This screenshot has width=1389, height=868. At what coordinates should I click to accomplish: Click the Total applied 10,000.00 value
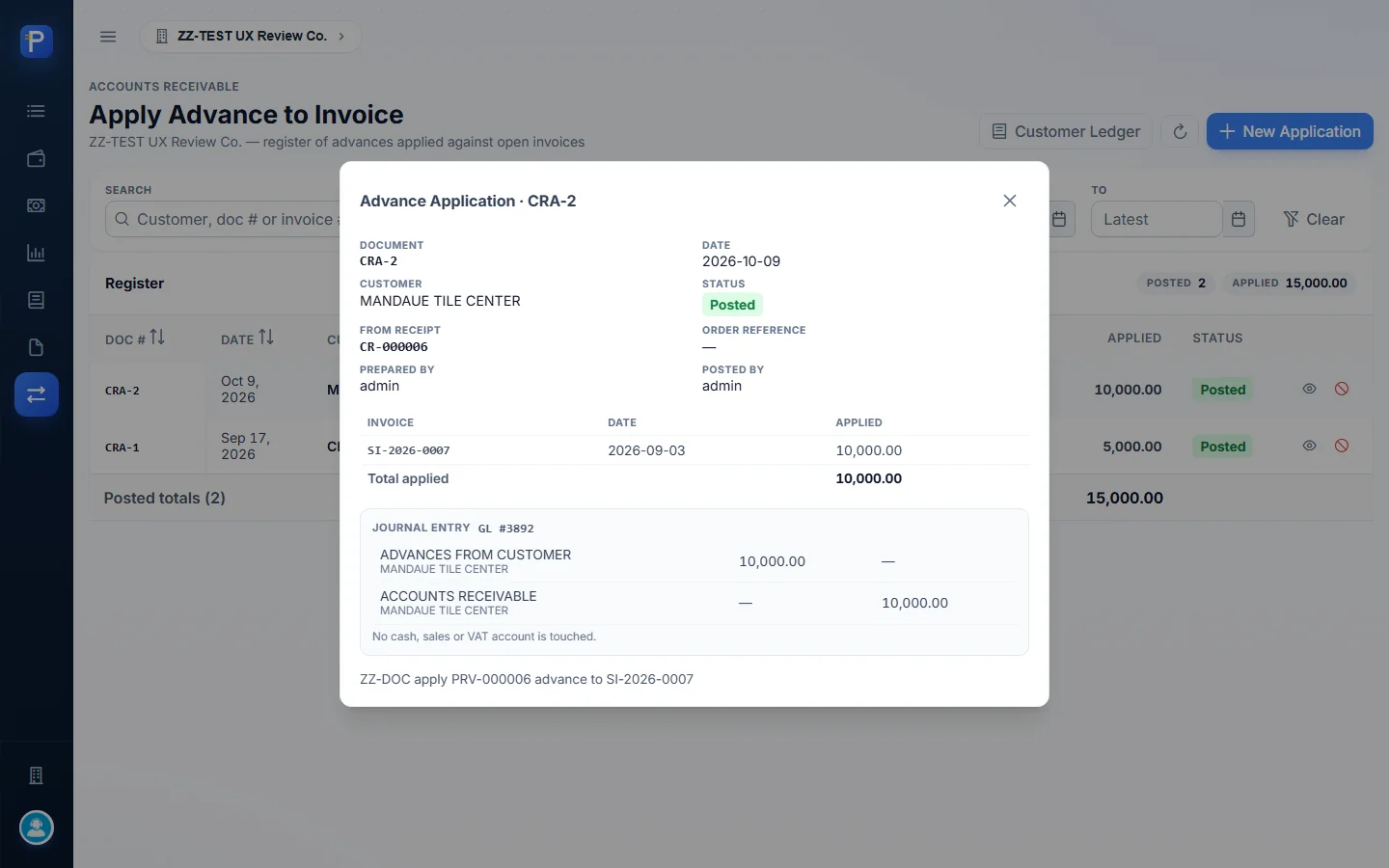(x=869, y=478)
